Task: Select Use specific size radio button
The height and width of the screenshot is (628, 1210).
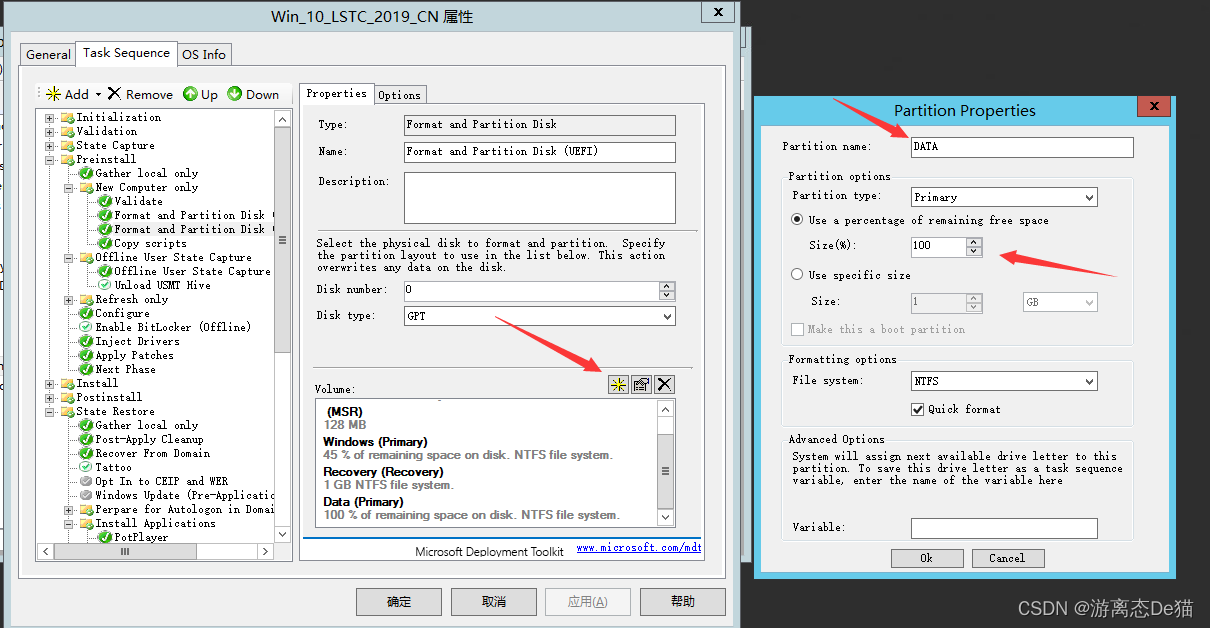Action: (x=796, y=274)
